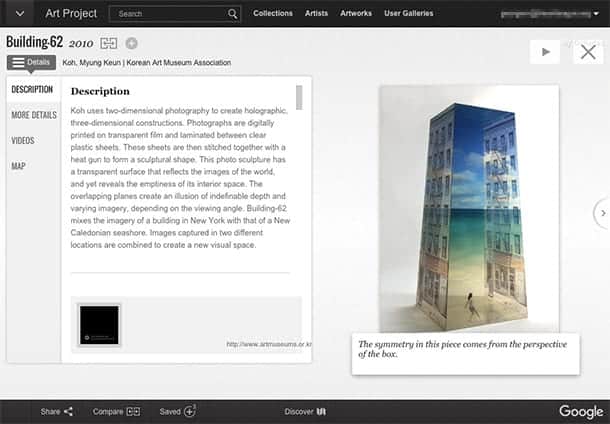Click the Building-62 title text

click(34, 42)
